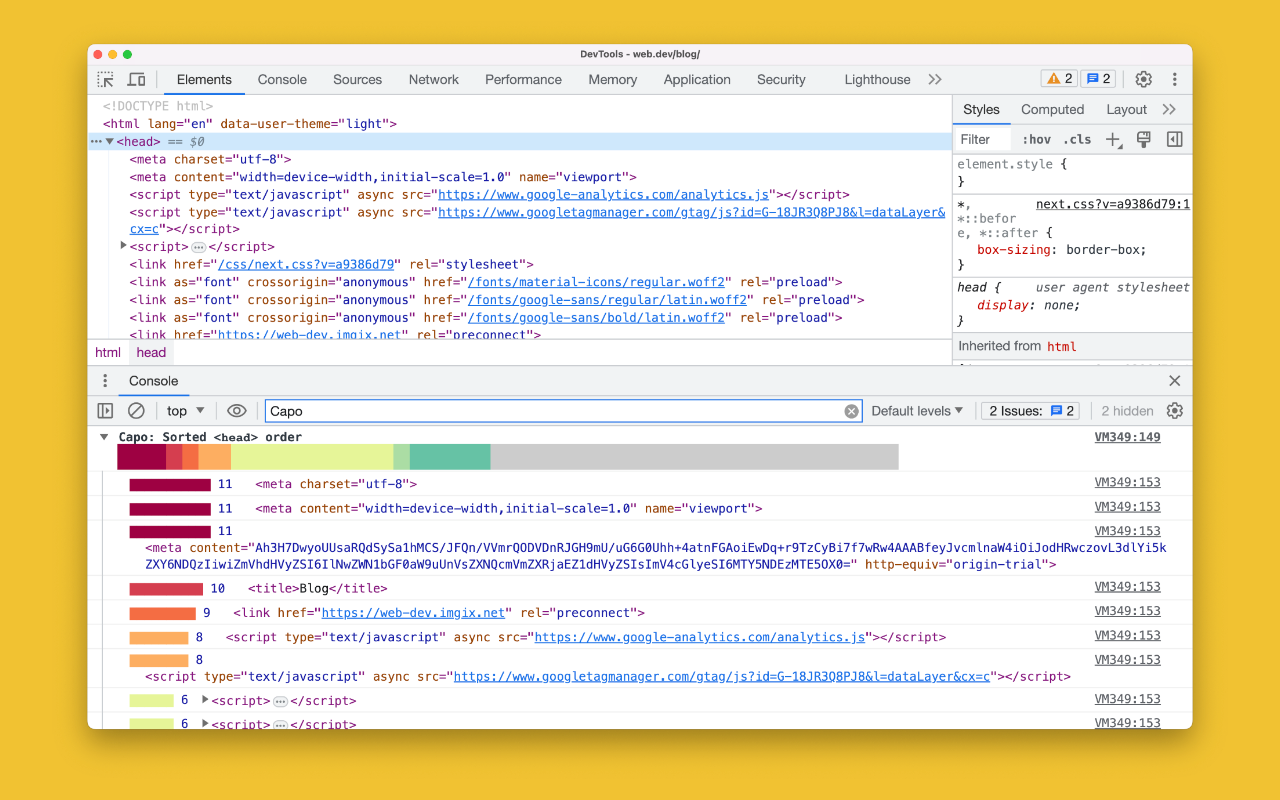Show the console sidebar panel icon
This screenshot has height=800, width=1280.
pos(105,411)
